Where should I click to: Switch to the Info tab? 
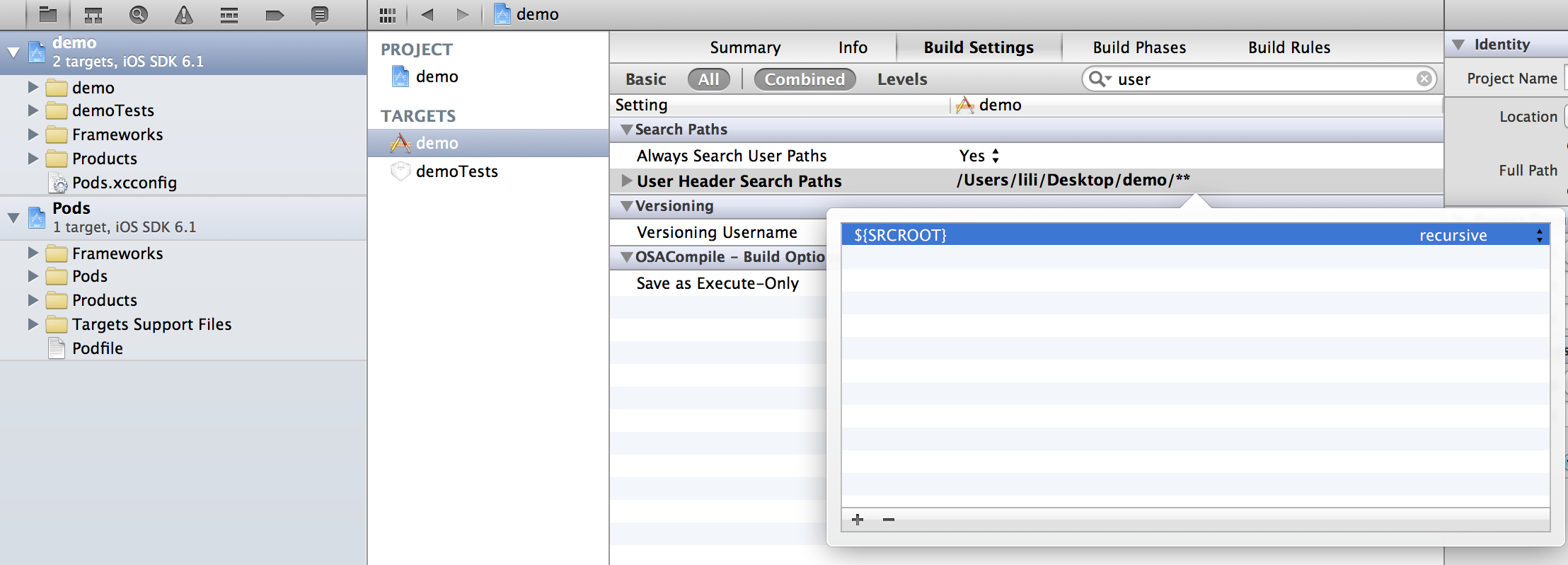pos(853,47)
